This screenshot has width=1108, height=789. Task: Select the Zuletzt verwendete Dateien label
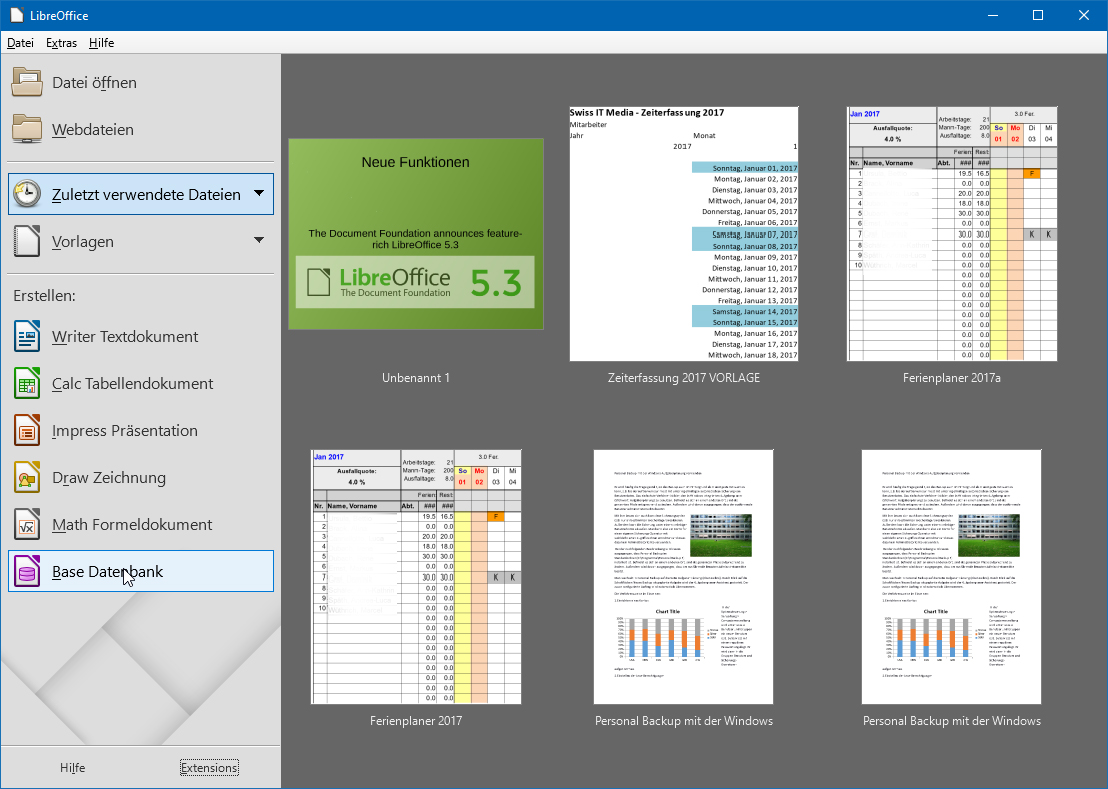pyautogui.click(x=146, y=194)
